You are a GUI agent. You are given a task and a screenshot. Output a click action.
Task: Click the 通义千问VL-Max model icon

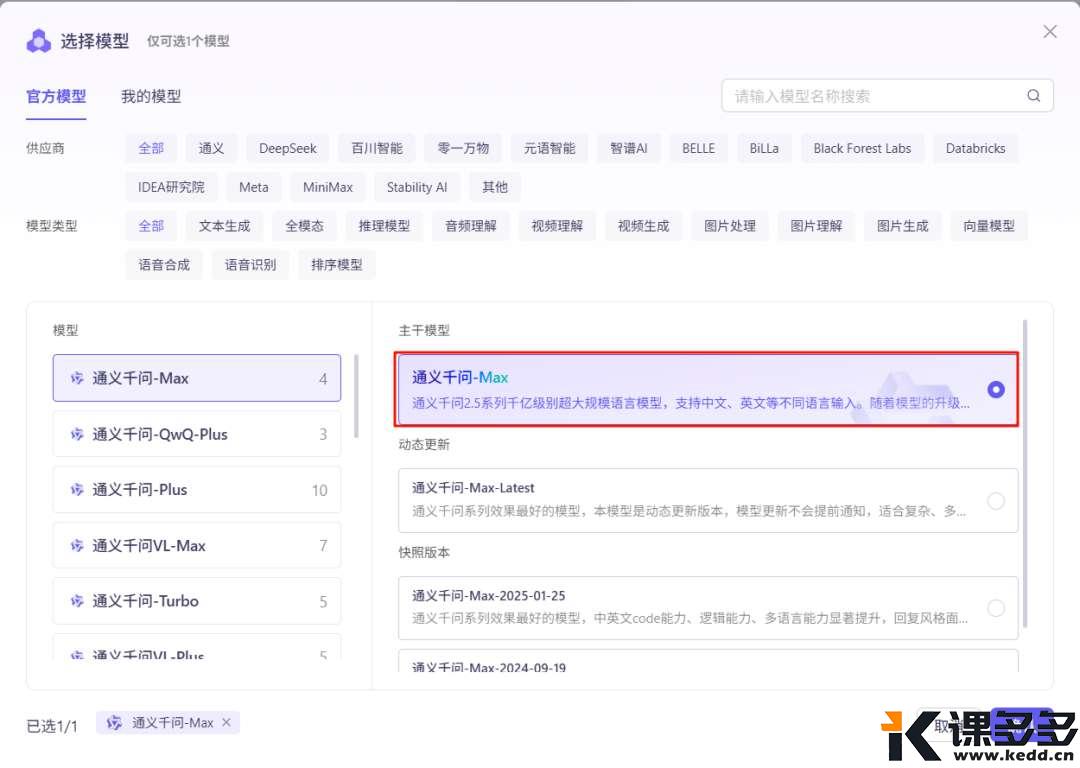tap(77, 545)
